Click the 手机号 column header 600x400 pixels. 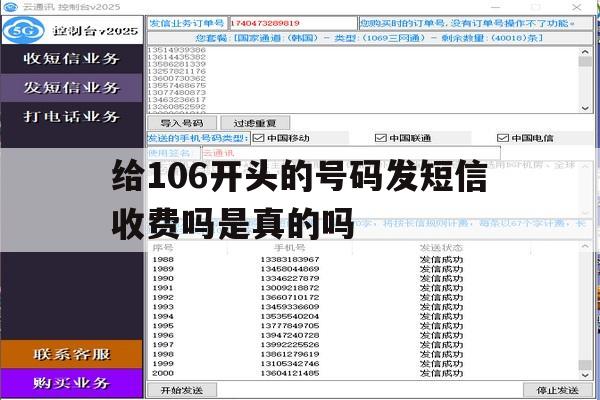[290, 248]
